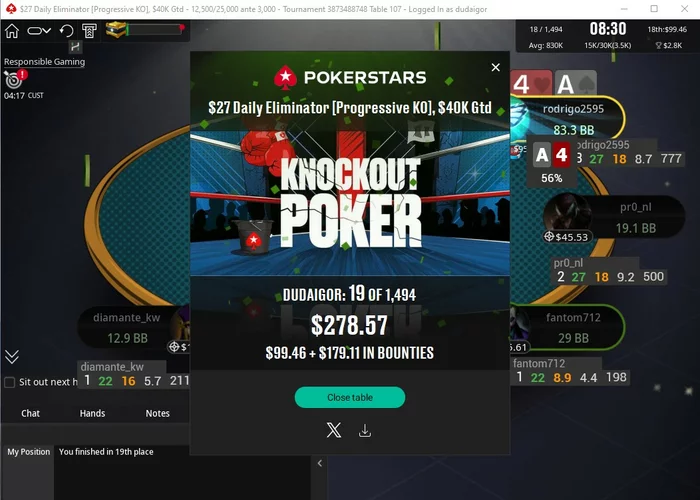Open the cashier icon in toolbar

(x=89, y=31)
